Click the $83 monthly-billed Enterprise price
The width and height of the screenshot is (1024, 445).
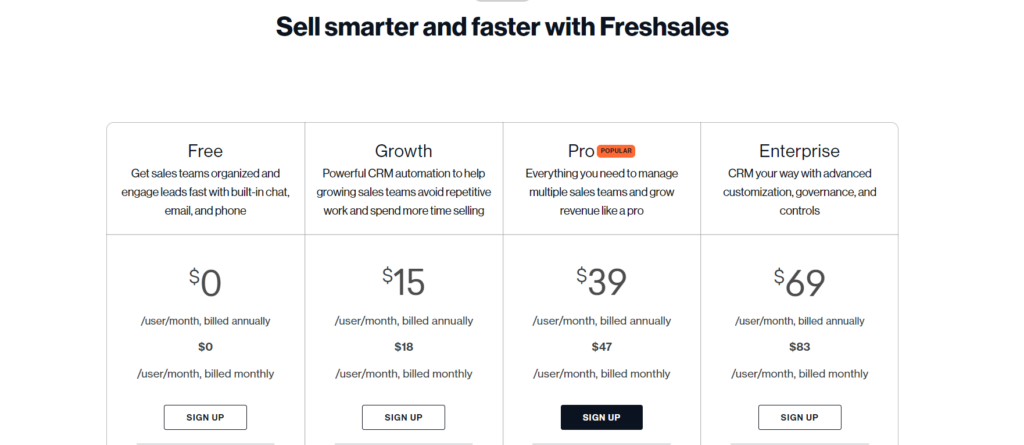(x=799, y=347)
